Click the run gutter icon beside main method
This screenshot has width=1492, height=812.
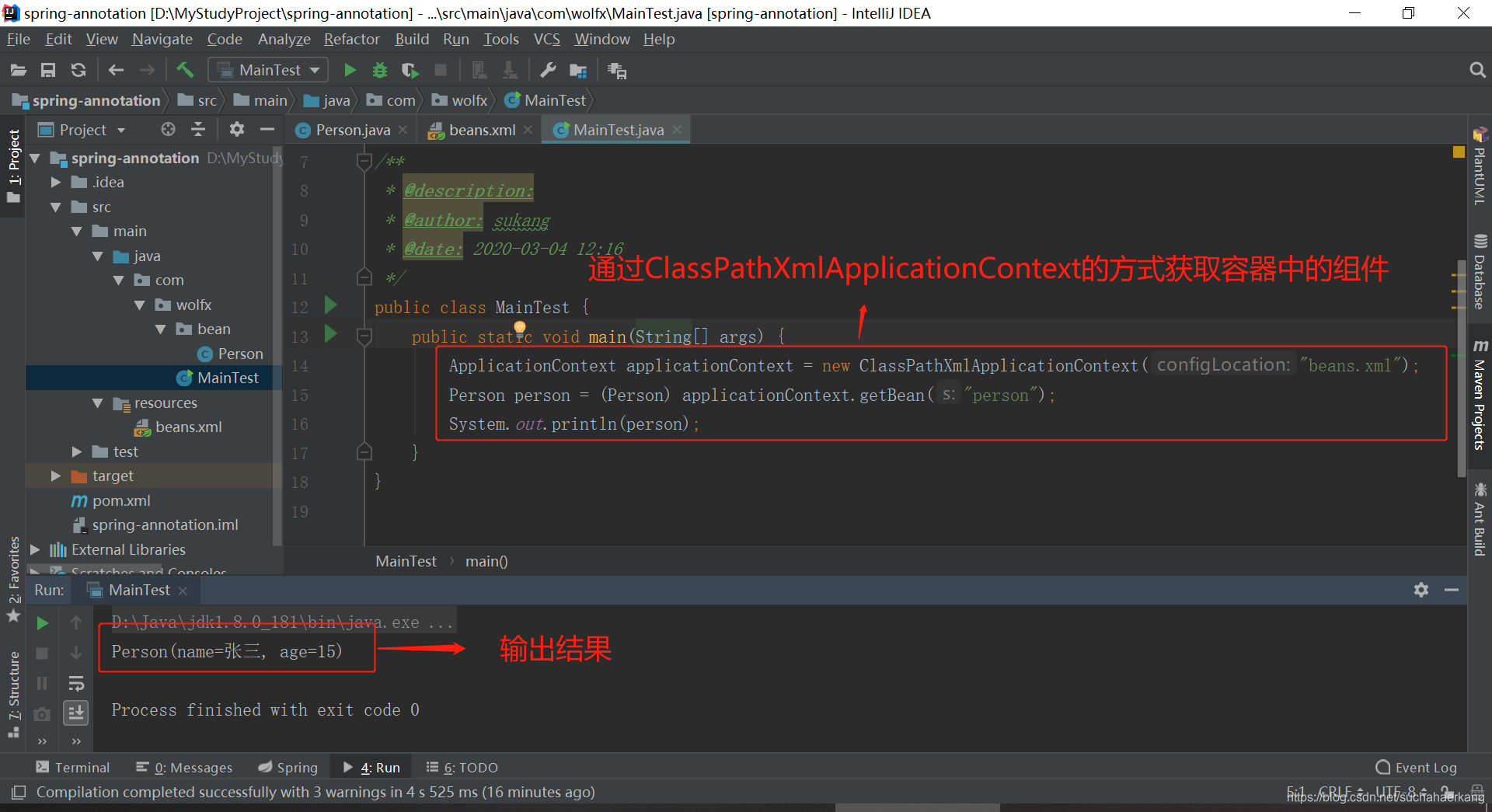pos(330,334)
